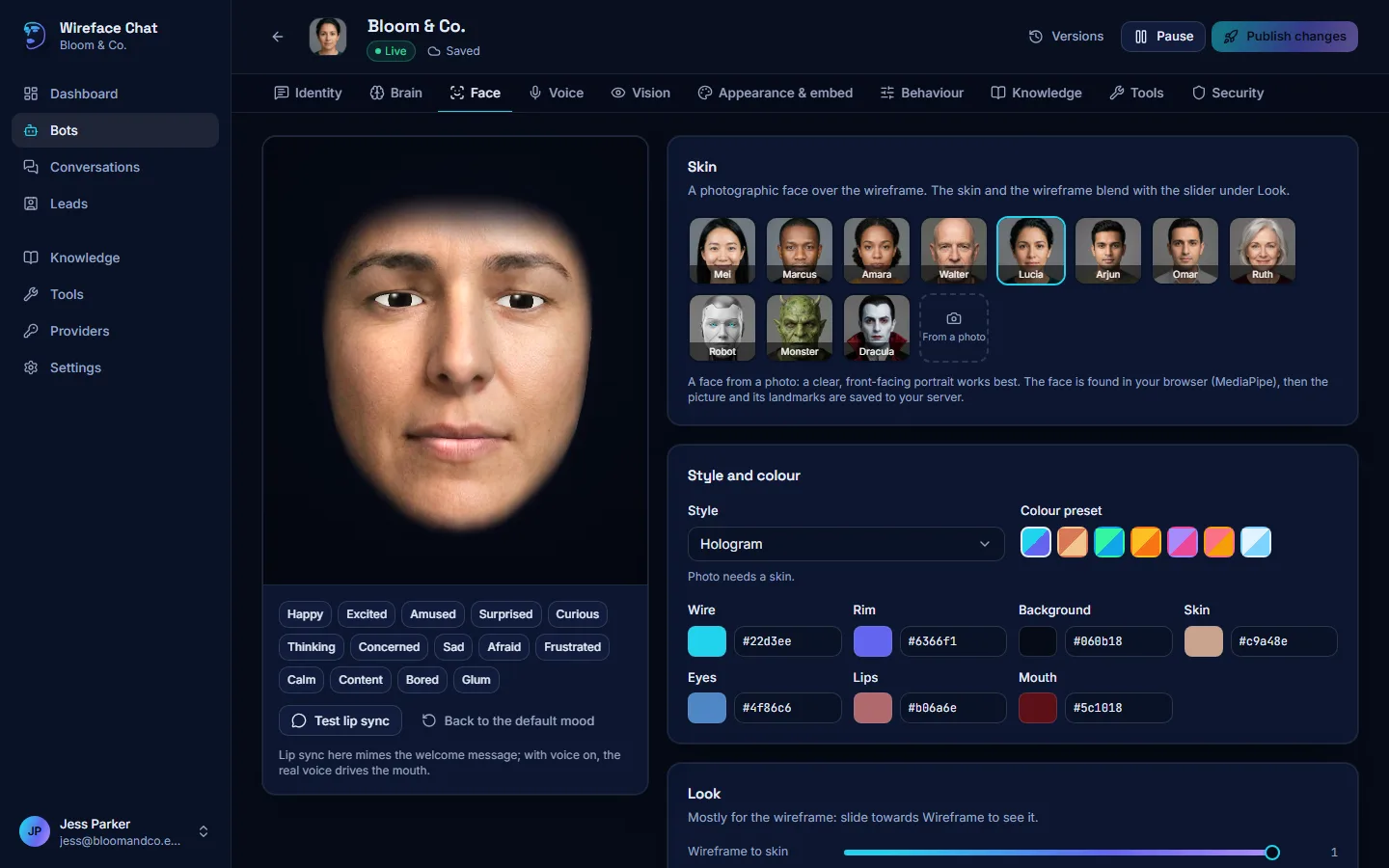1389x868 pixels.
Task: Open Conversations in the sidebar
Action: point(115,167)
